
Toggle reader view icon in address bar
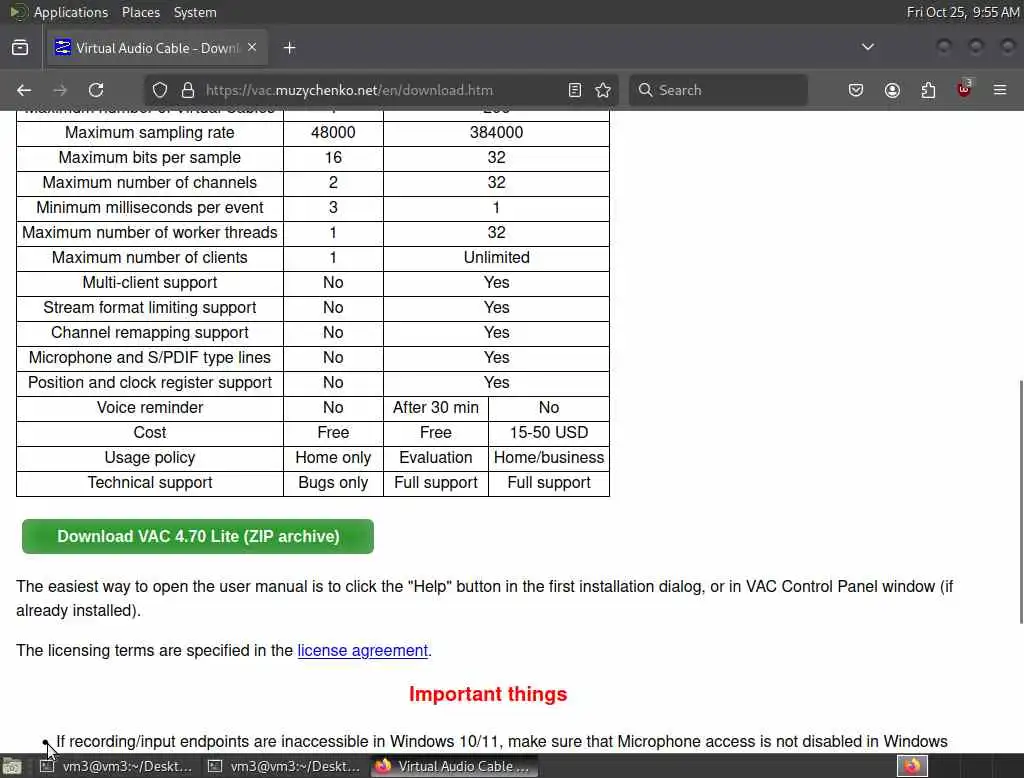(x=575, y=90)
